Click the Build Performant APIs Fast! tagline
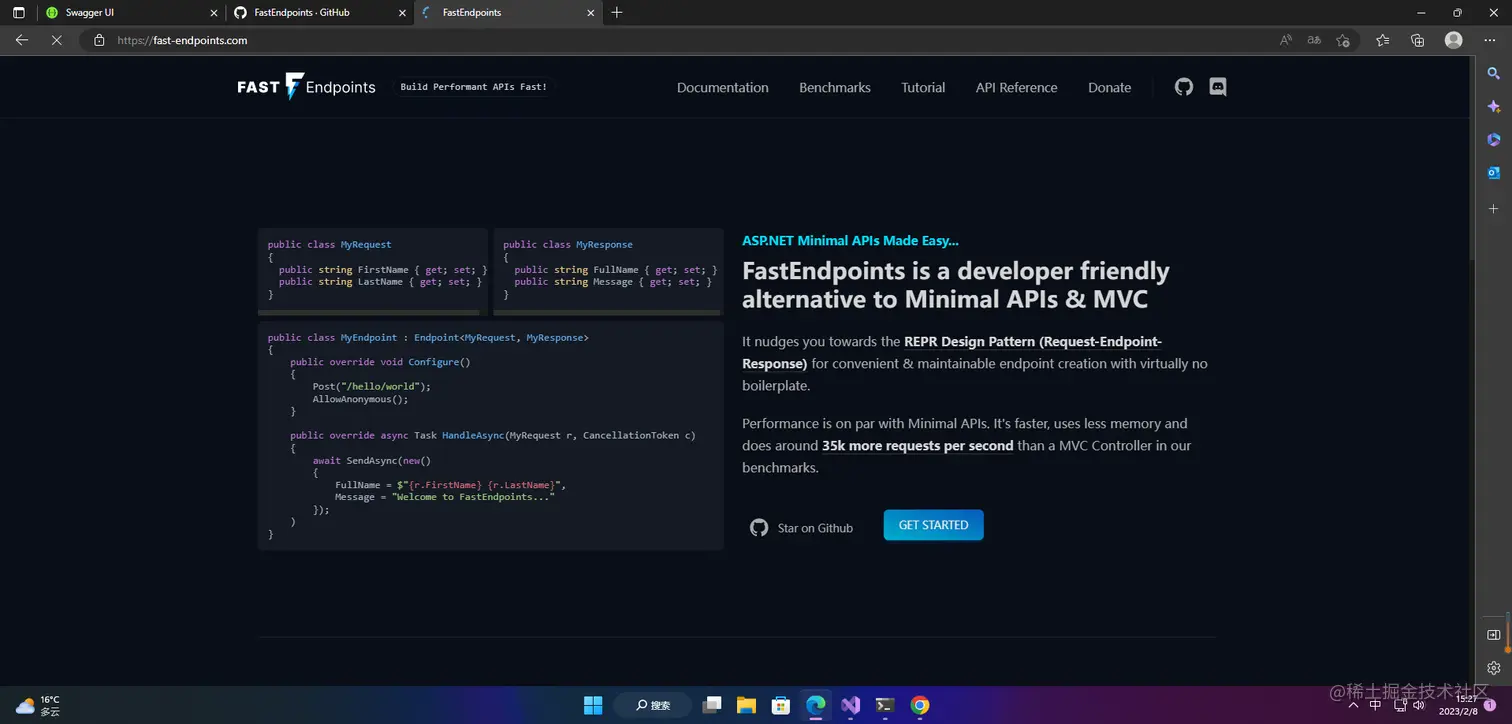The image size is (1512, 724). 474,87
